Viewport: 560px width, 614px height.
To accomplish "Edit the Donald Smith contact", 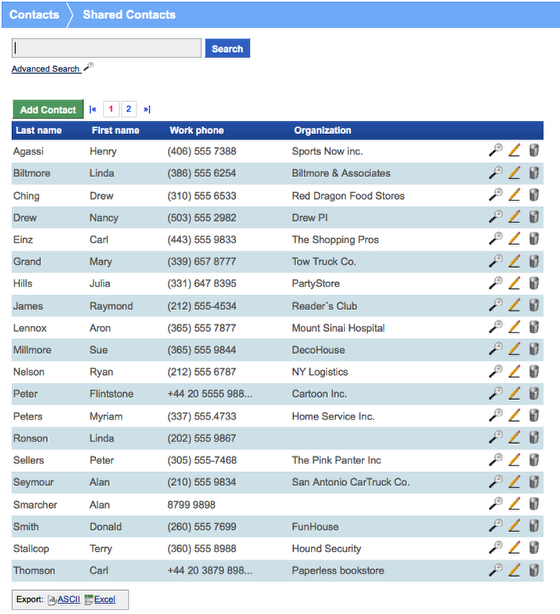I will pyautogui.click(x=514, y=526).
